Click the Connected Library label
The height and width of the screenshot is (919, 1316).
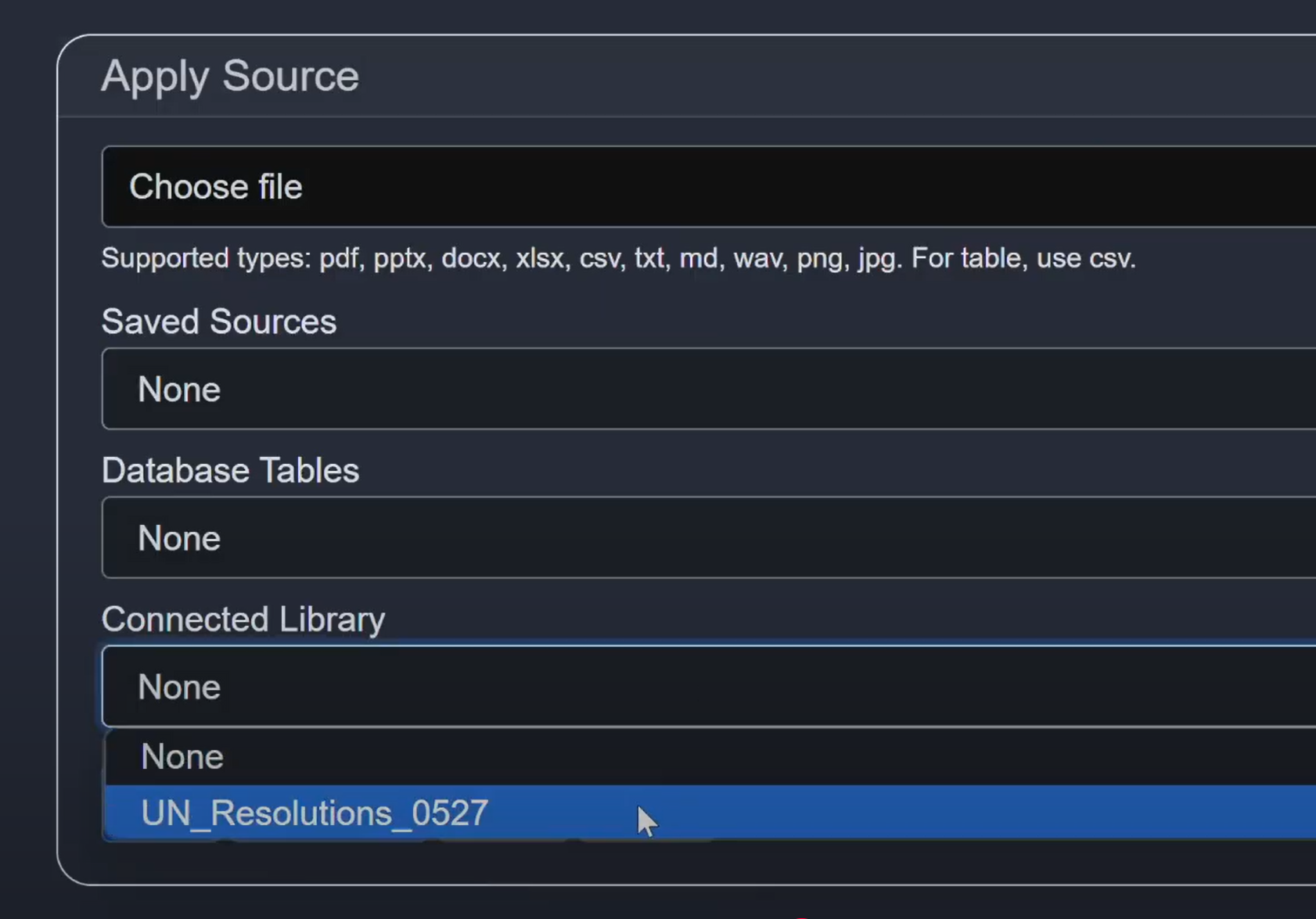click(243, 619)
